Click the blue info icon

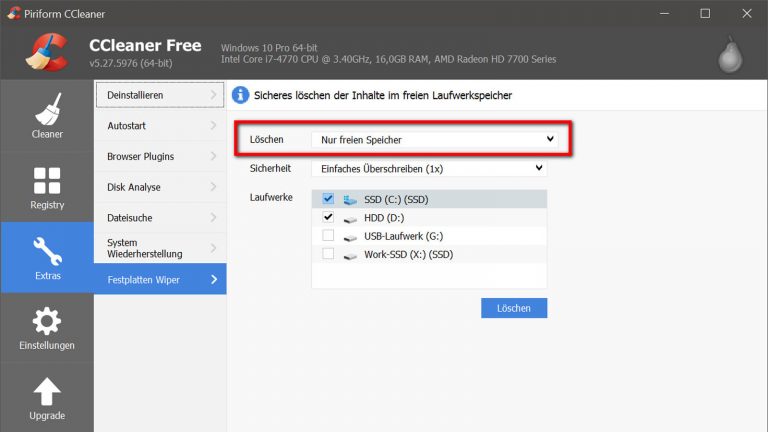[240, 95]
